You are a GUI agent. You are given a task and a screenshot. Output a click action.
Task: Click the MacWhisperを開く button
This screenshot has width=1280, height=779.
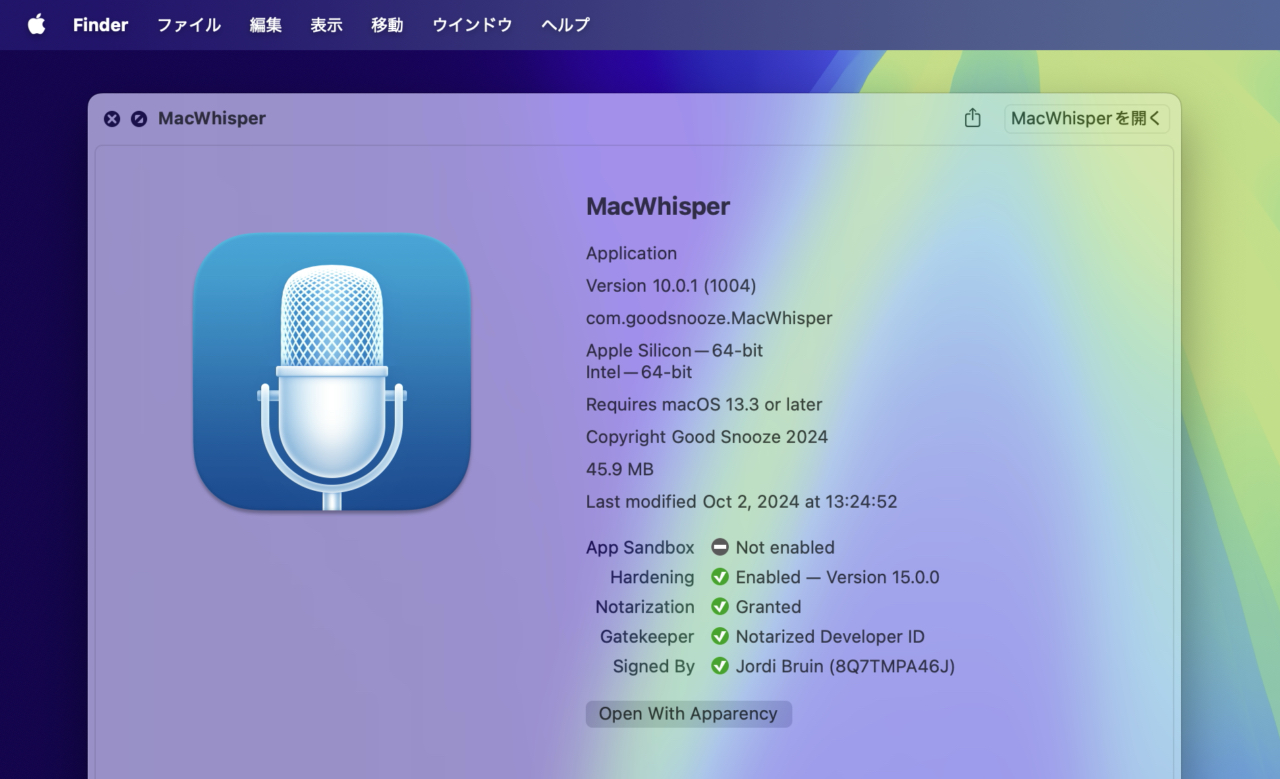tap(1087, 118)
